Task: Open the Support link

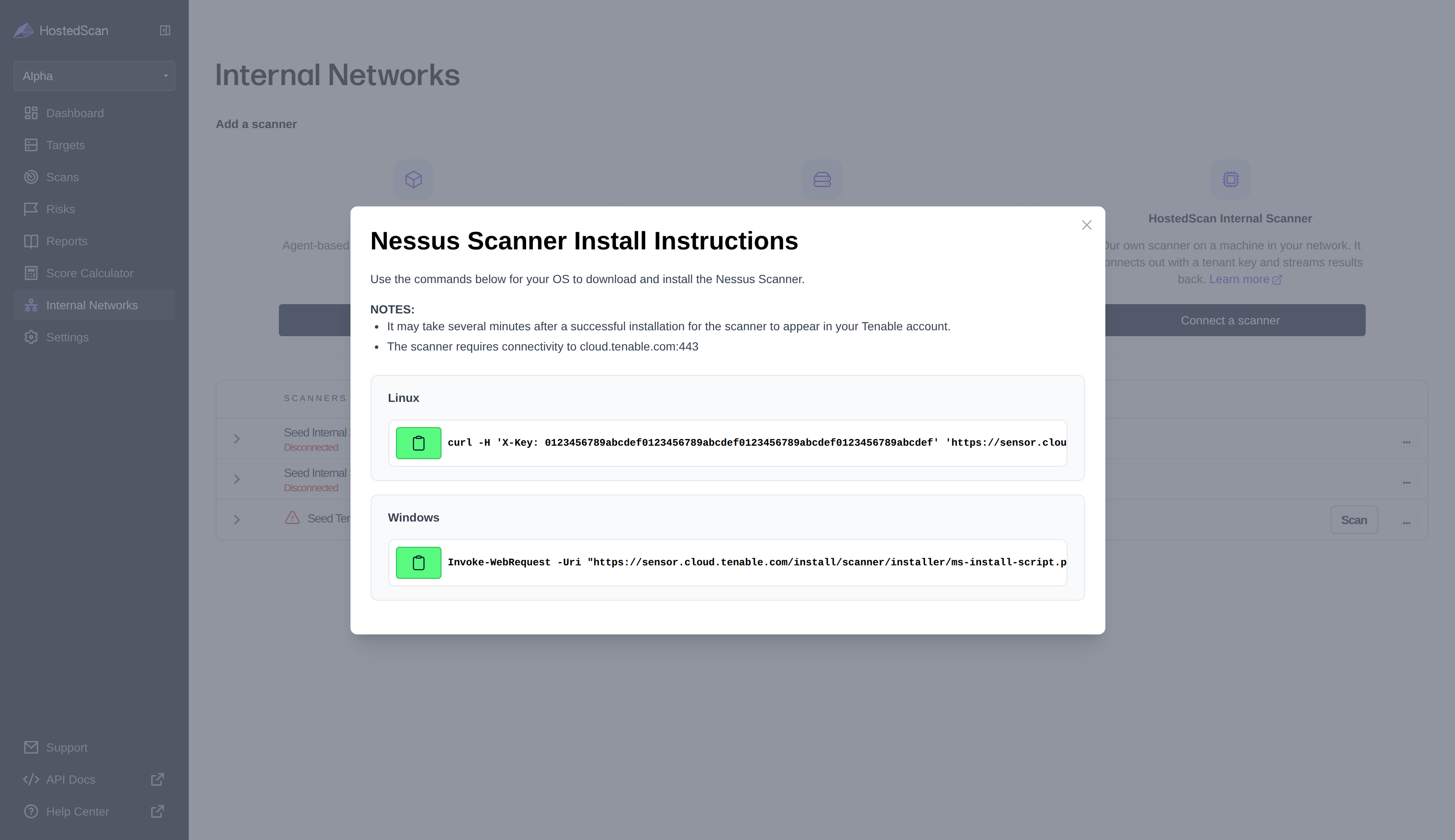Action: click(94, 747)
